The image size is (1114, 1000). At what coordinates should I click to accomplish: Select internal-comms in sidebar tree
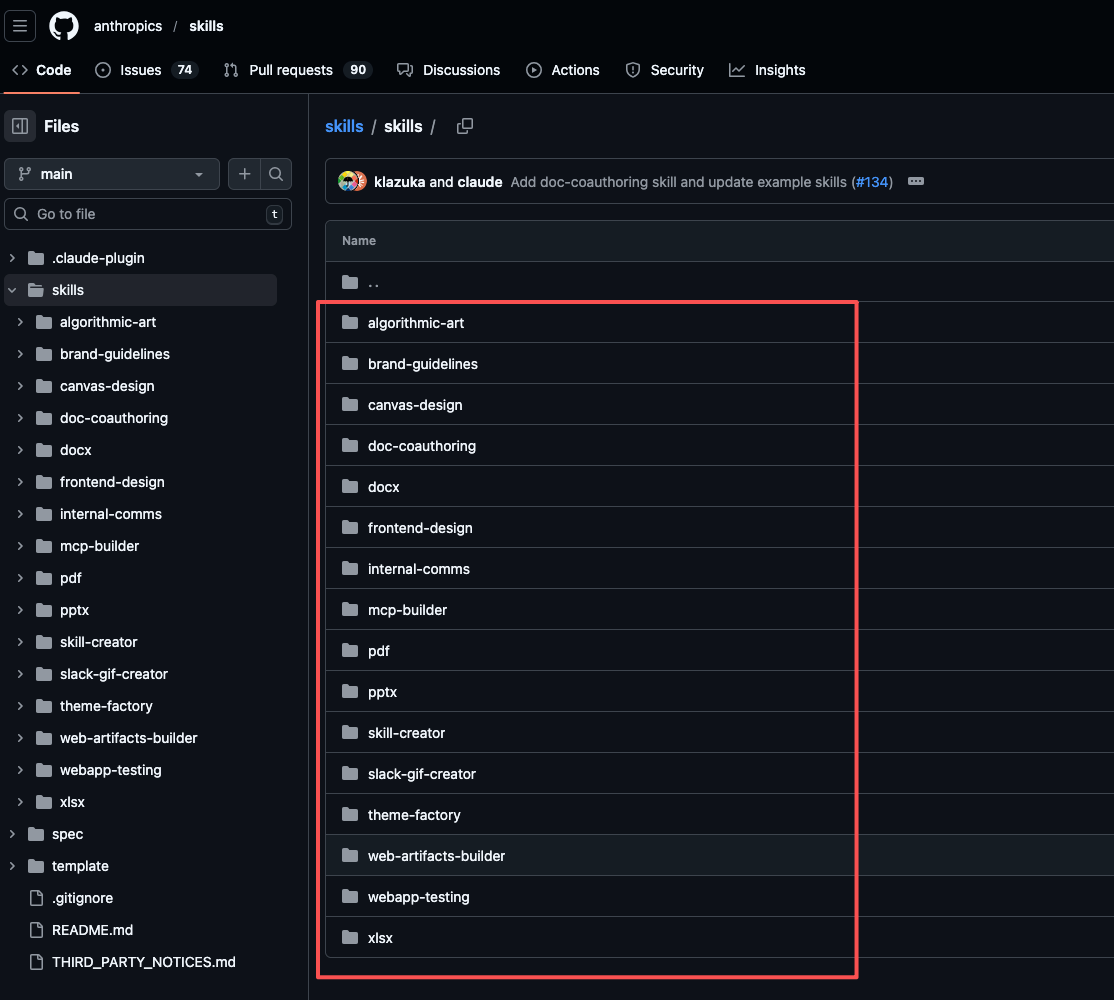click(111, 514)
